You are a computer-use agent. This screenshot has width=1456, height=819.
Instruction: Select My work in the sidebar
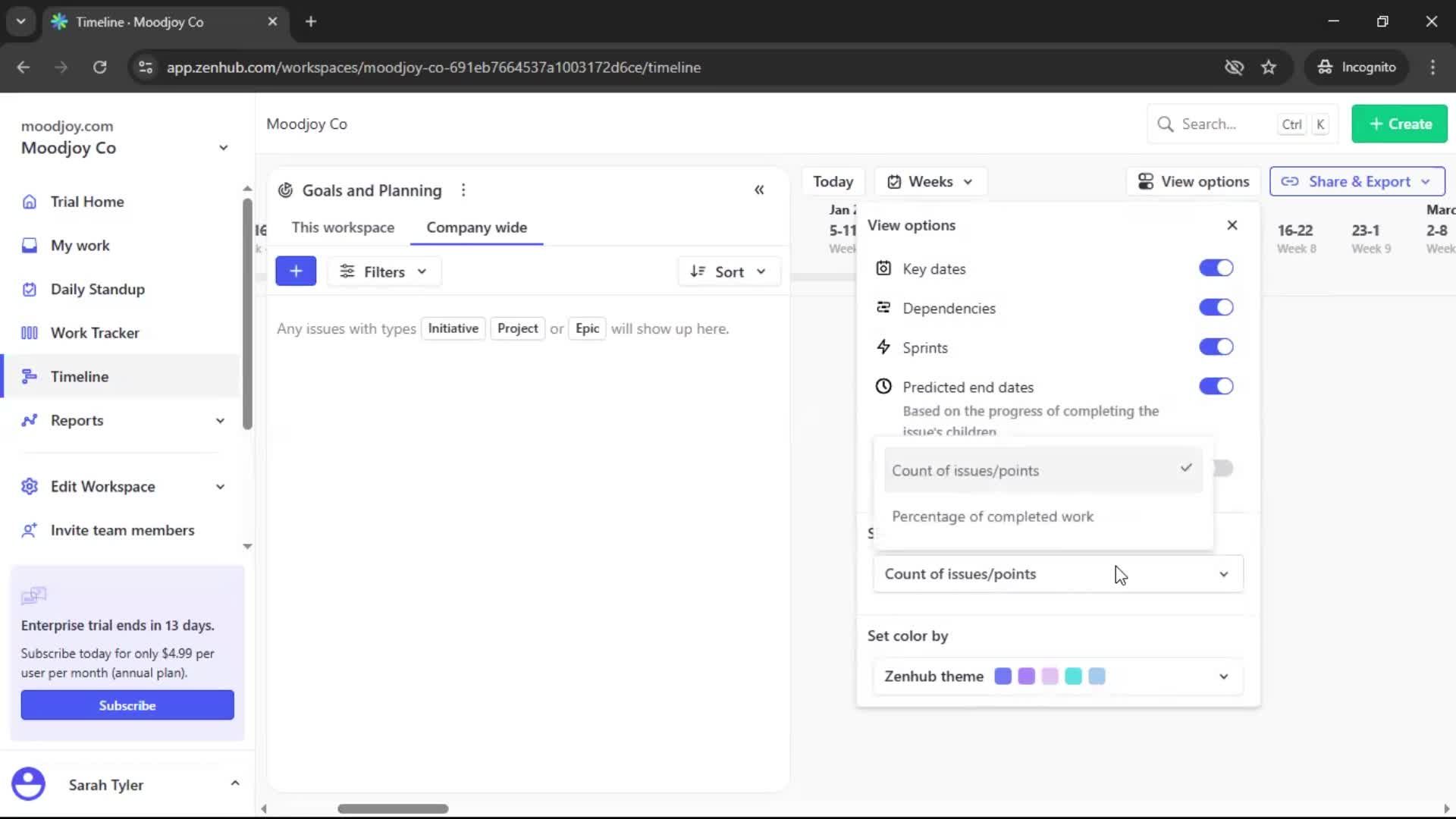point(79,245)
